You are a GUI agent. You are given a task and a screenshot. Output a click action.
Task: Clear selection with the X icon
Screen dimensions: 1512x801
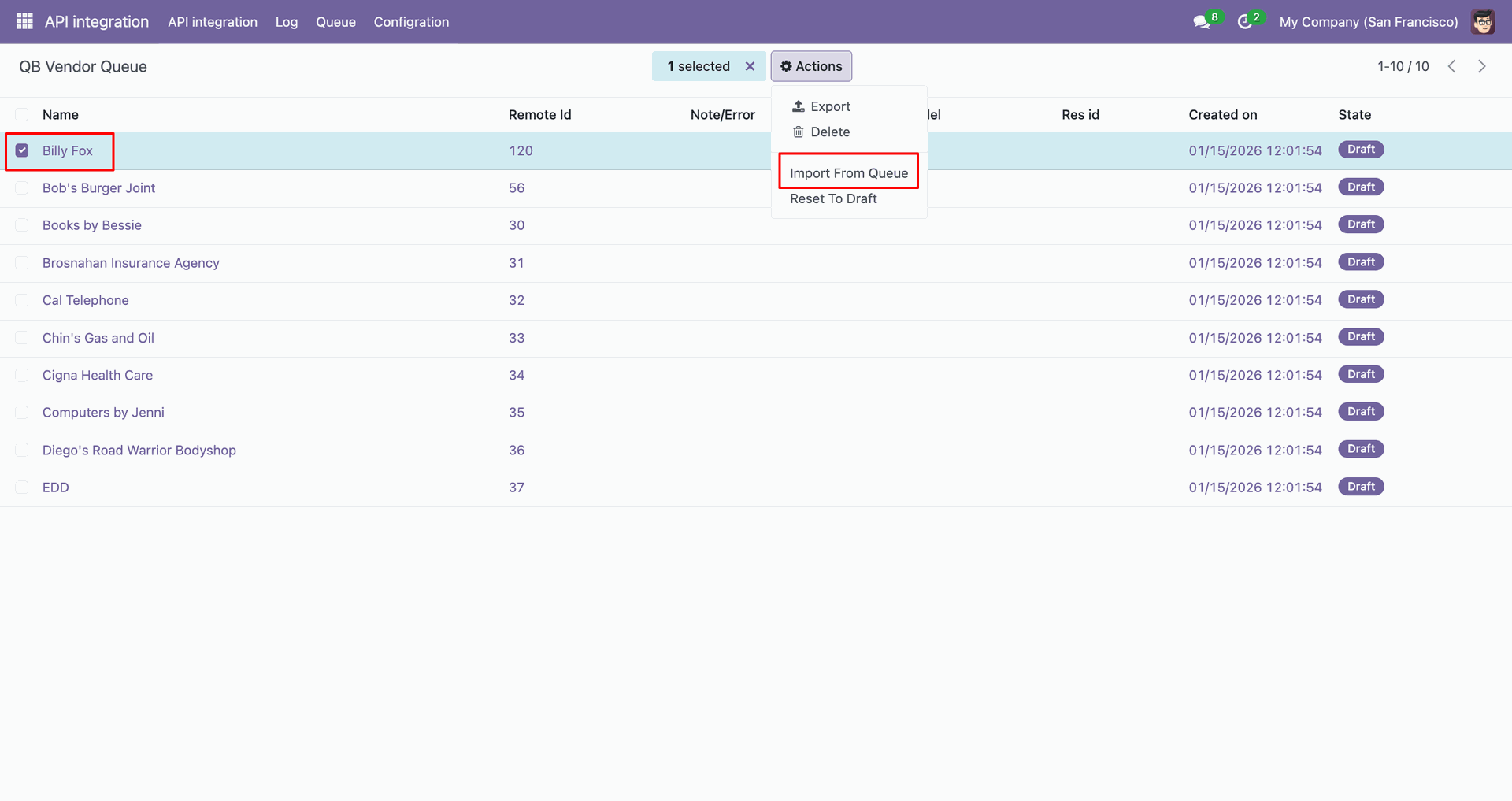(x=750, y=66)
